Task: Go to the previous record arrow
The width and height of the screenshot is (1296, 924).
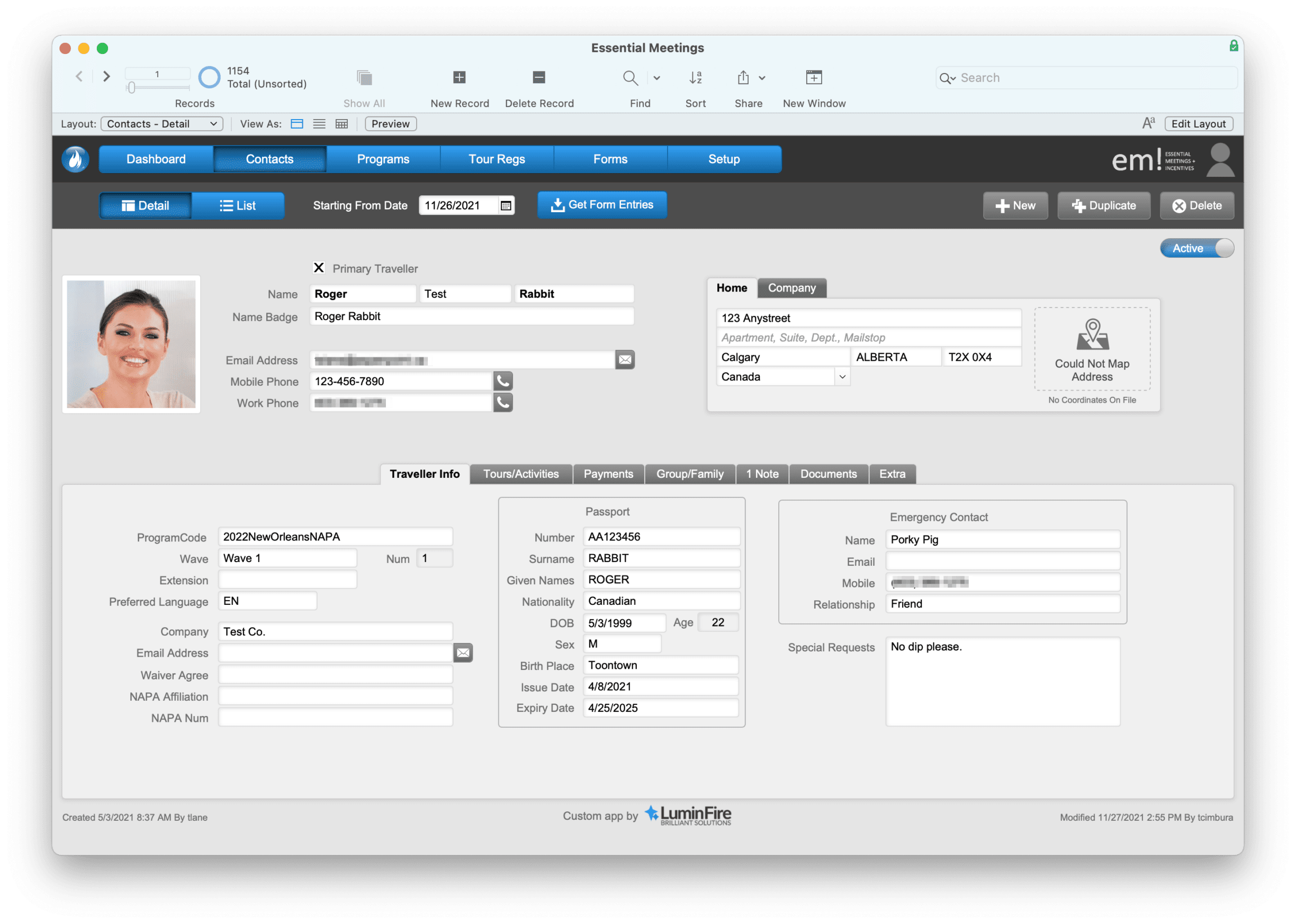Action: click(79, 76)
